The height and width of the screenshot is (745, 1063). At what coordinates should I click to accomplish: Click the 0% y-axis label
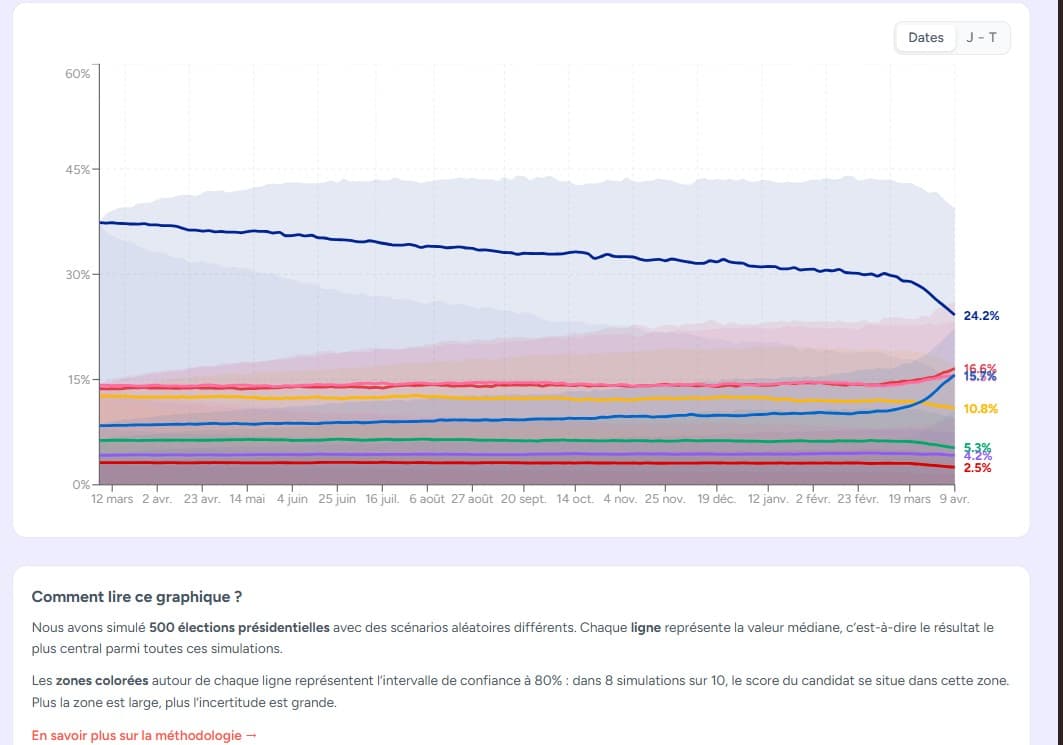82,485
